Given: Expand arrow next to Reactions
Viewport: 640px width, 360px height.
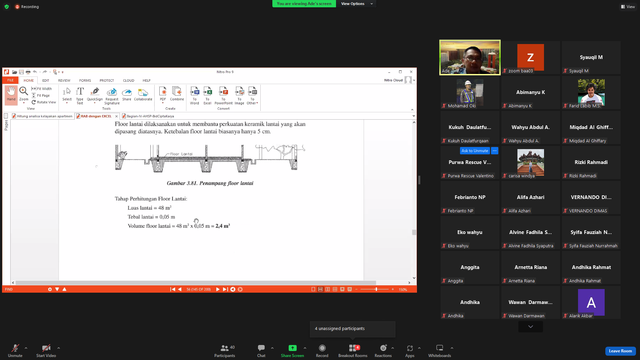Looking at the screenshot, I should pyautogui.click(x=393, y=348).
